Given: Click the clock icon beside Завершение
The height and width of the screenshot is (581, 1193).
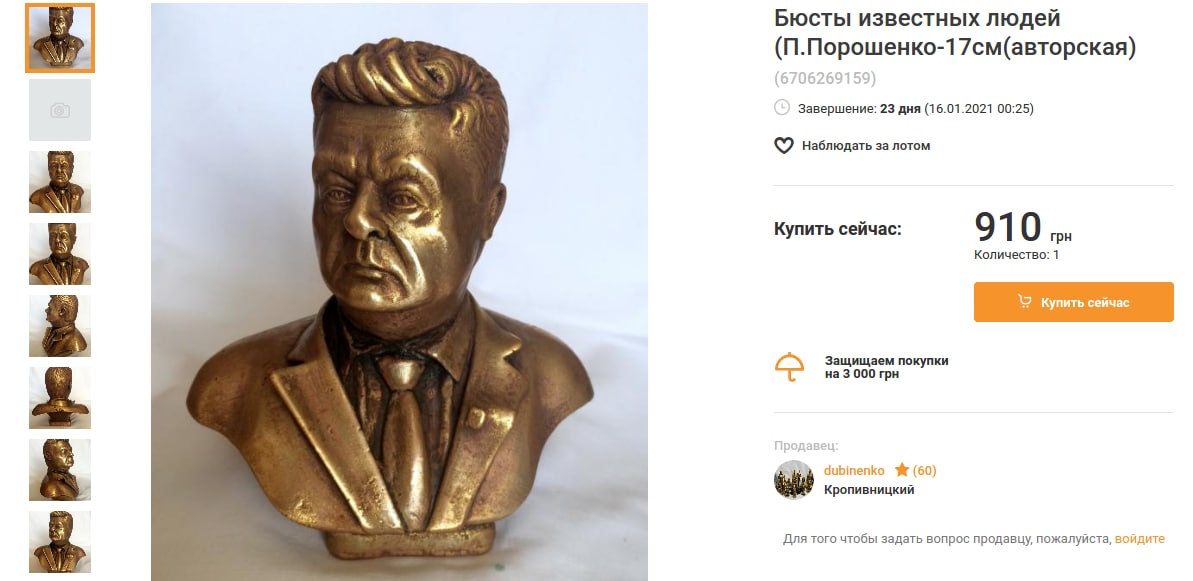Looking at the screenshot, I should click(x=782, y=107).
